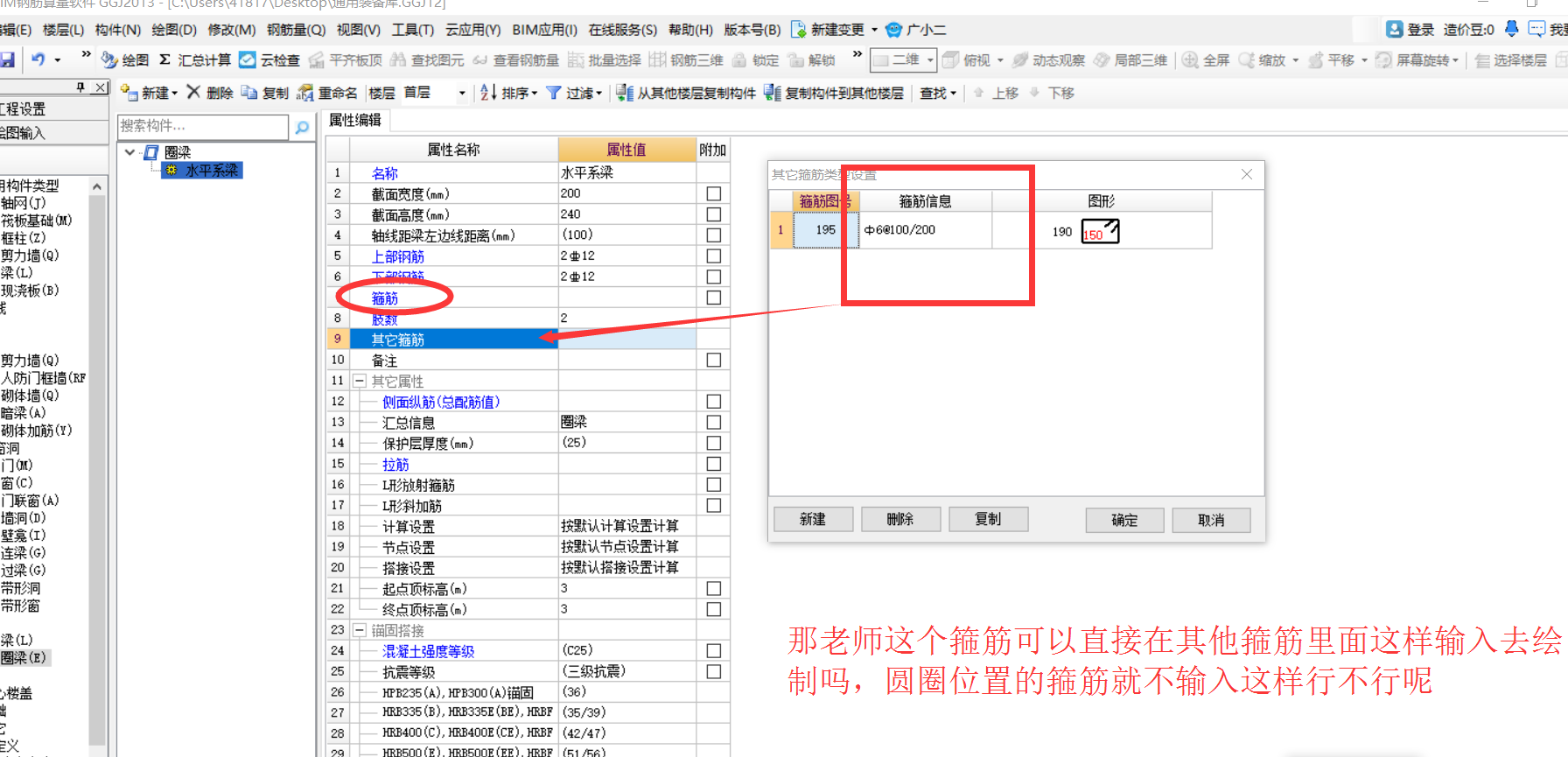
Task: Collapse the 锚固搭接 group
Action: 359,630
